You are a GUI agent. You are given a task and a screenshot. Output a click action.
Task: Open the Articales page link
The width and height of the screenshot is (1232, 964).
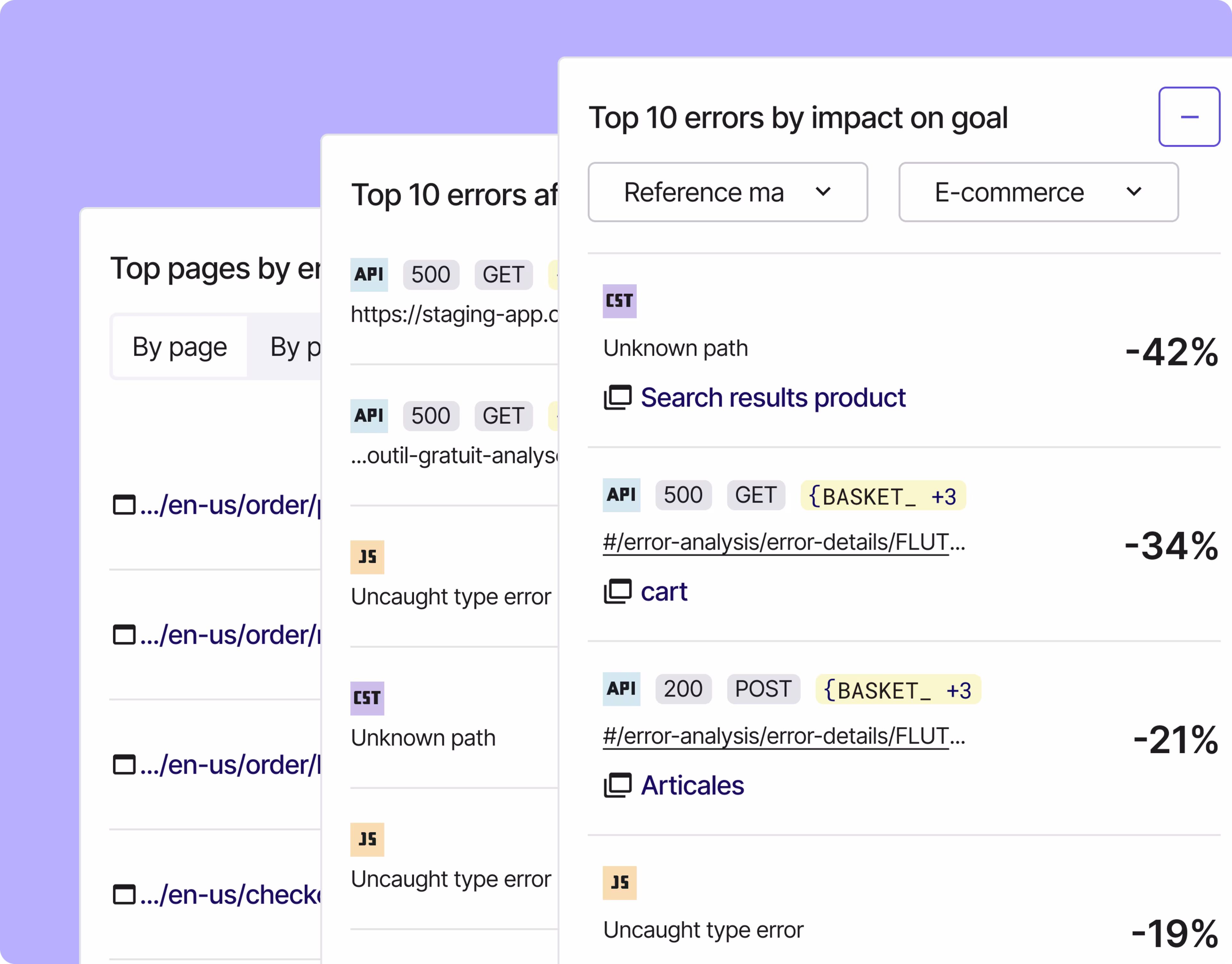692,785
